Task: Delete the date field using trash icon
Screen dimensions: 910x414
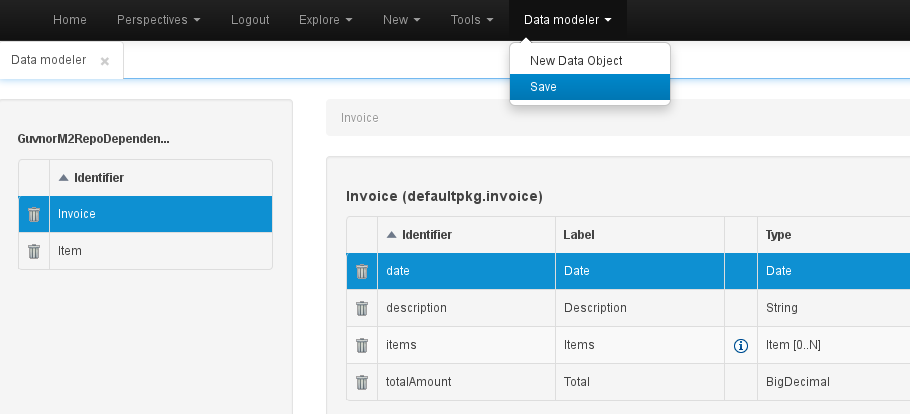Action: [362, 271]
